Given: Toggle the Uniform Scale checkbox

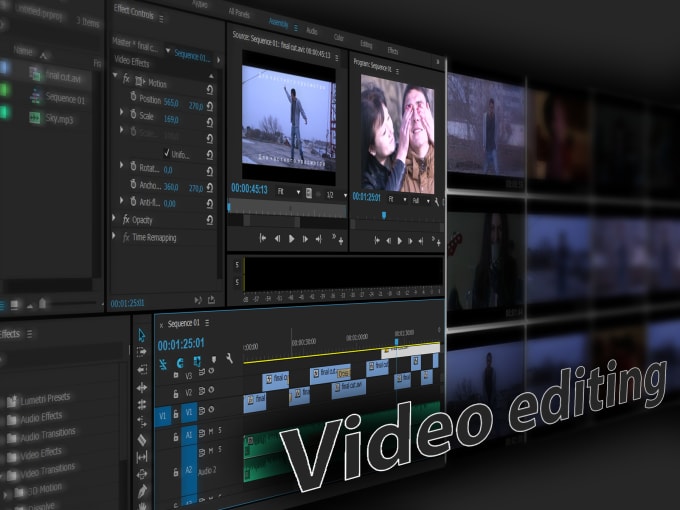Looking at the screenshot, I should [167, 152].
